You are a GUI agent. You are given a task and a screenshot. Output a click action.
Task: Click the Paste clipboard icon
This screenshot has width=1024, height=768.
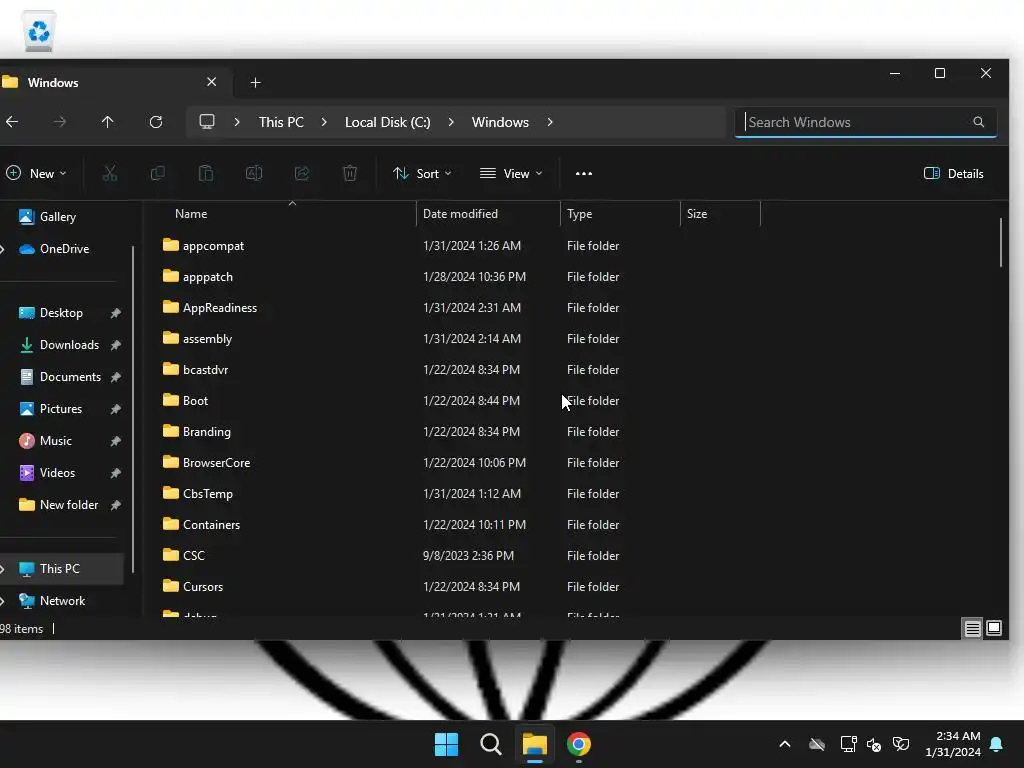tap(206, 173)
